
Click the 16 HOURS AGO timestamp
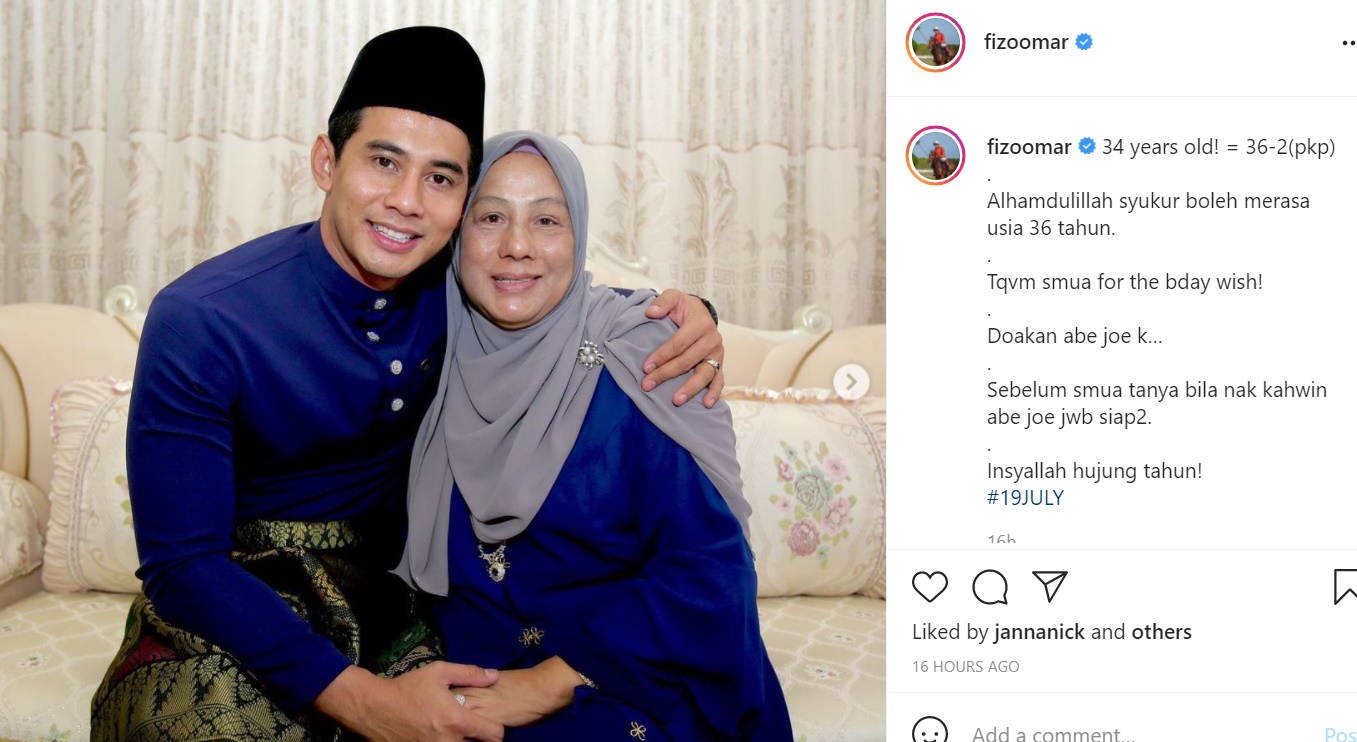pyautogui.click(x=966, y=666)
